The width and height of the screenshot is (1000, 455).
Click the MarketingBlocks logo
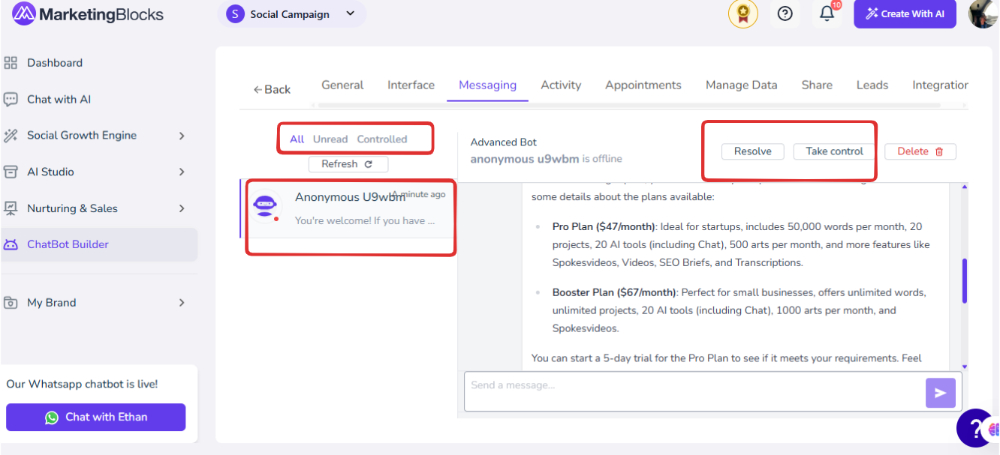click(x=87, y=14)
